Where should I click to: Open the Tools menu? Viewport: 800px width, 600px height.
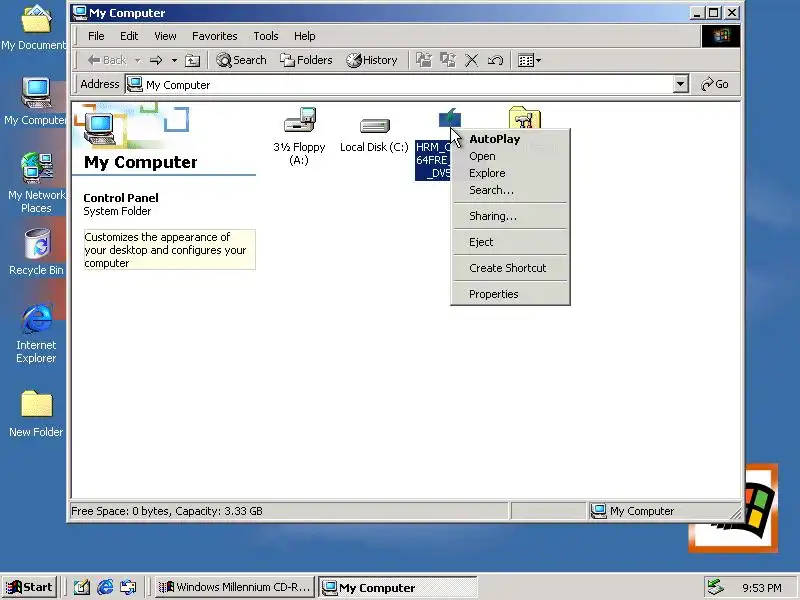[266, 36]
